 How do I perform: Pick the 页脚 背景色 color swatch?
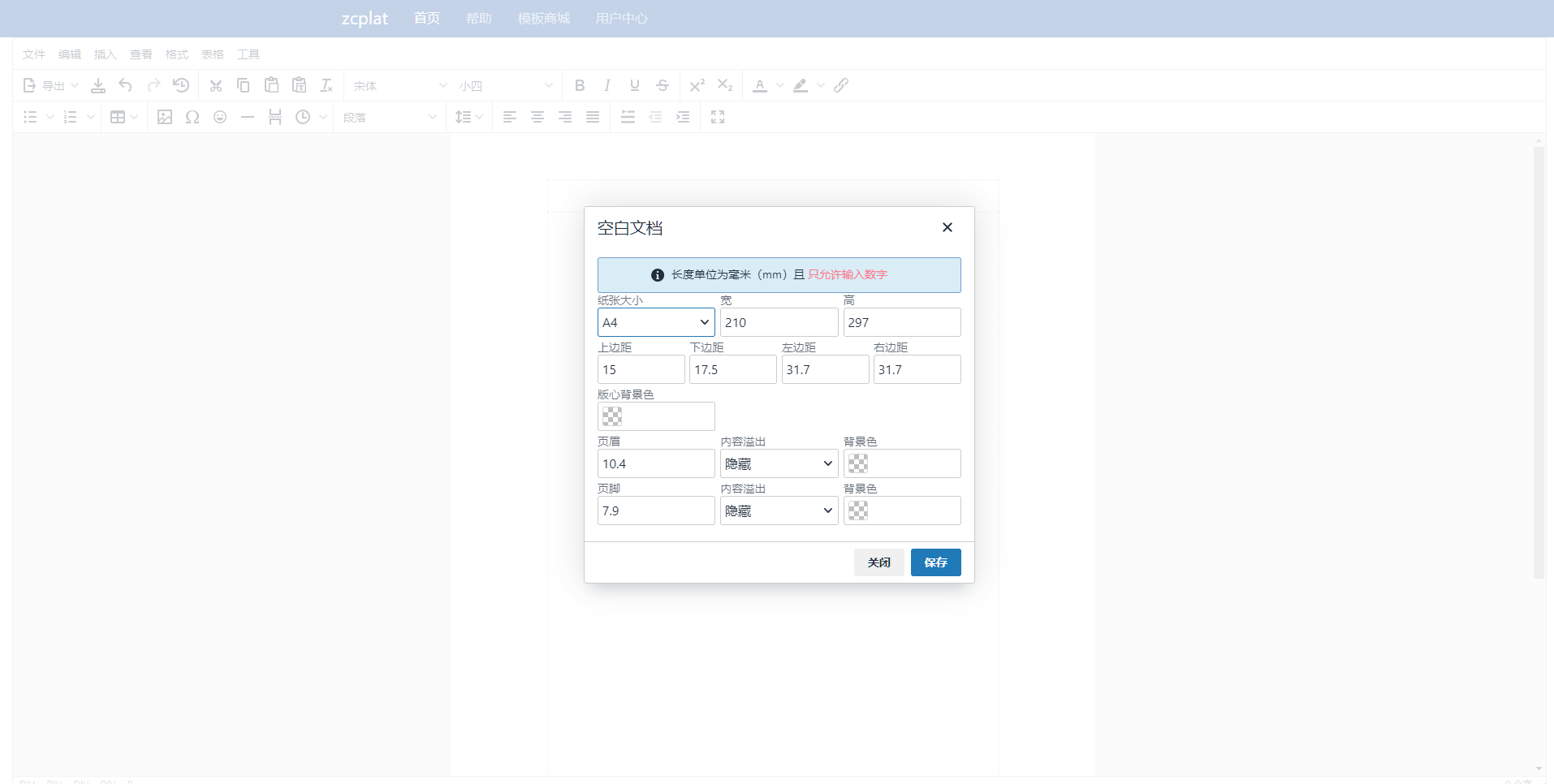click(858, 510)
